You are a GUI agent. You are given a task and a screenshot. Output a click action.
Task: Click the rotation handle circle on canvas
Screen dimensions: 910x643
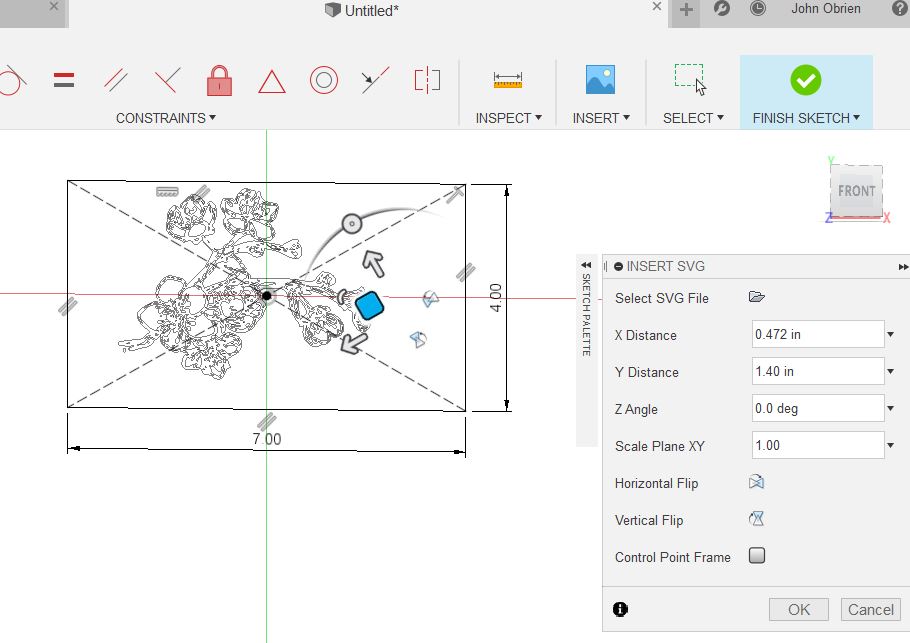pyautogui.click(x=351, y=223)
